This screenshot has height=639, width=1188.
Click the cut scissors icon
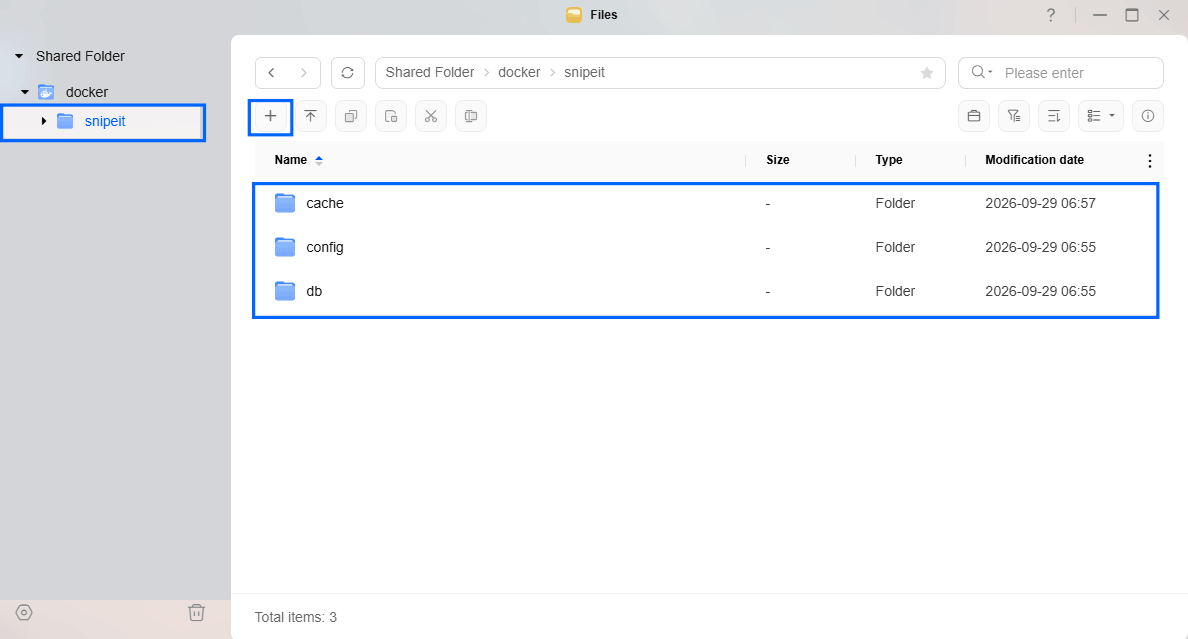431,116
